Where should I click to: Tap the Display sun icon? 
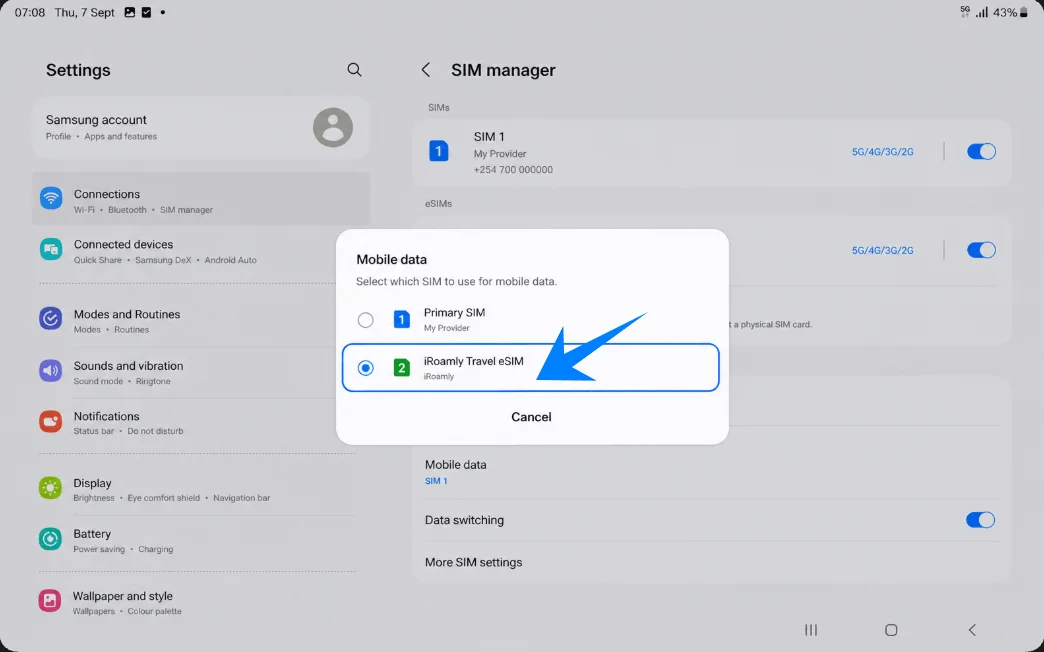[x=51, y=488]
